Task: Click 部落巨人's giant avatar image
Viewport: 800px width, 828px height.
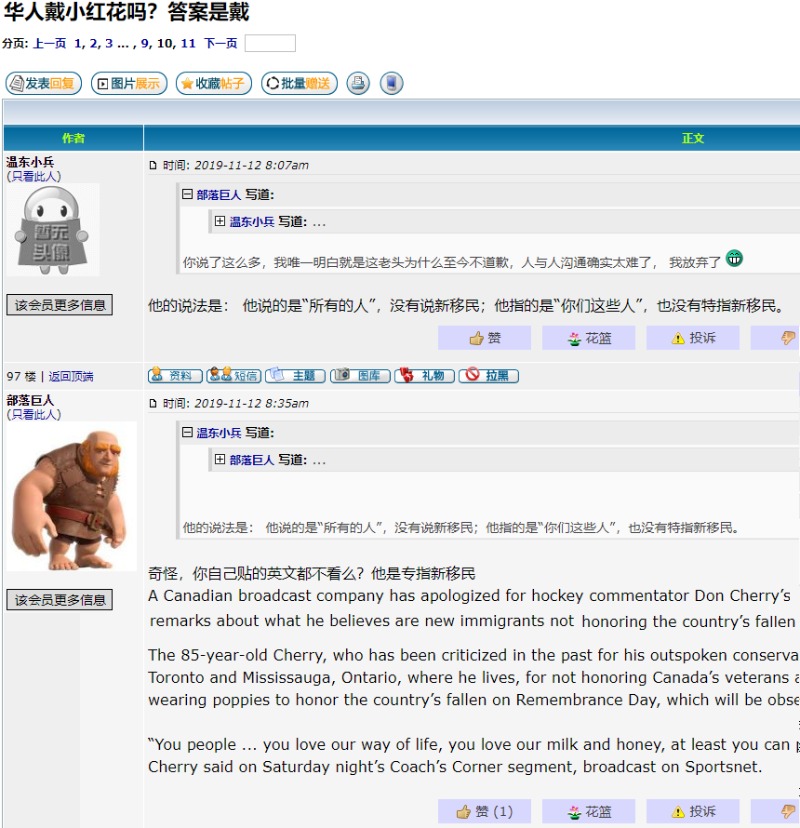Action: click(71, 496)
